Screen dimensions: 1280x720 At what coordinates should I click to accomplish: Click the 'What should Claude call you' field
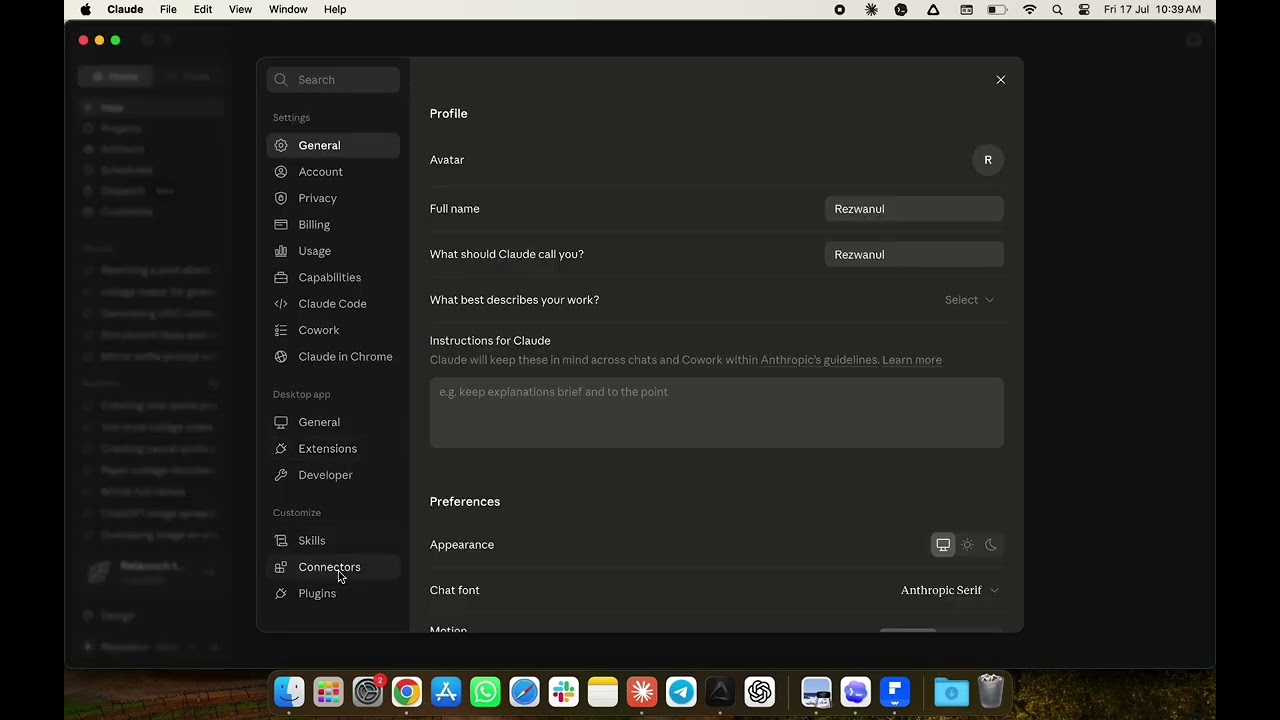[x=914, y=255]
